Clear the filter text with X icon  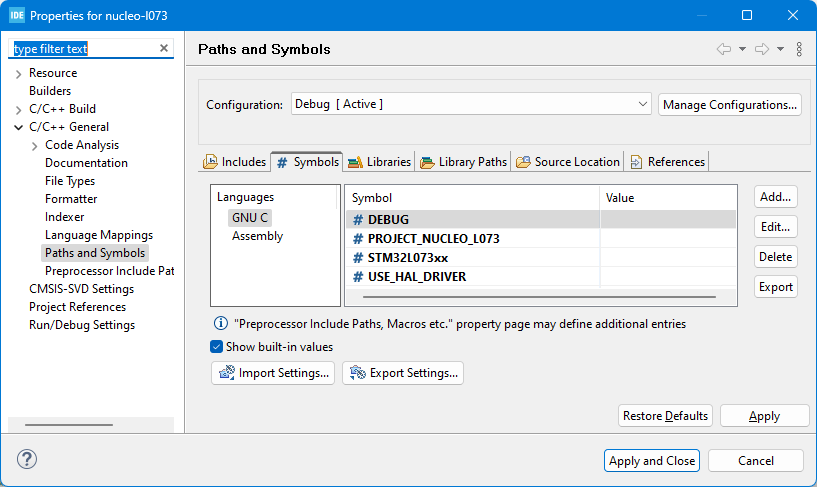(x=164, y=48)
